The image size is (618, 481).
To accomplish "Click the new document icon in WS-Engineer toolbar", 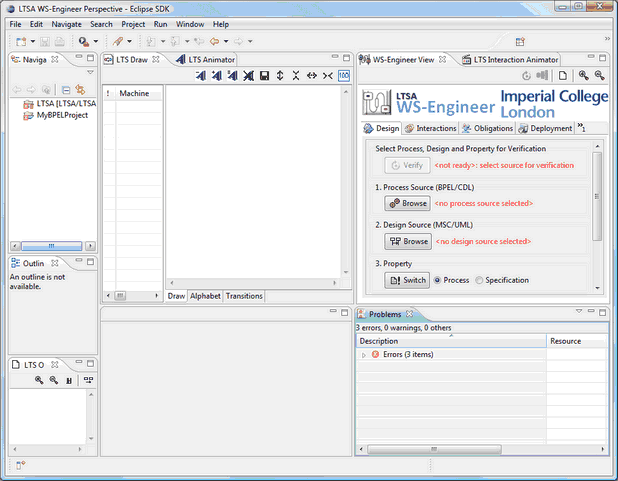I will [563, 76].
